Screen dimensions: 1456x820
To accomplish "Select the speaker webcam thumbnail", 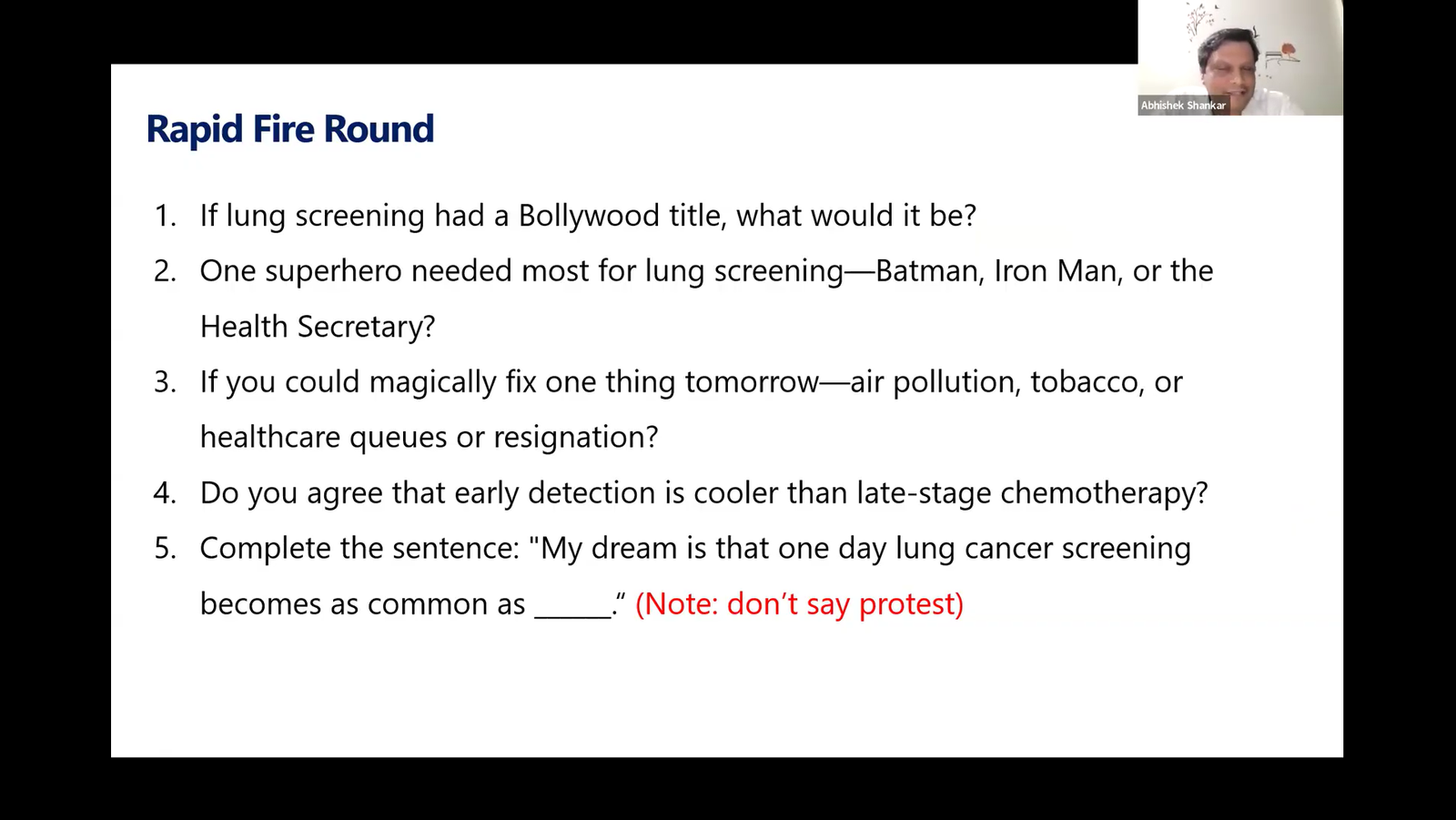I will [1240, 57].
